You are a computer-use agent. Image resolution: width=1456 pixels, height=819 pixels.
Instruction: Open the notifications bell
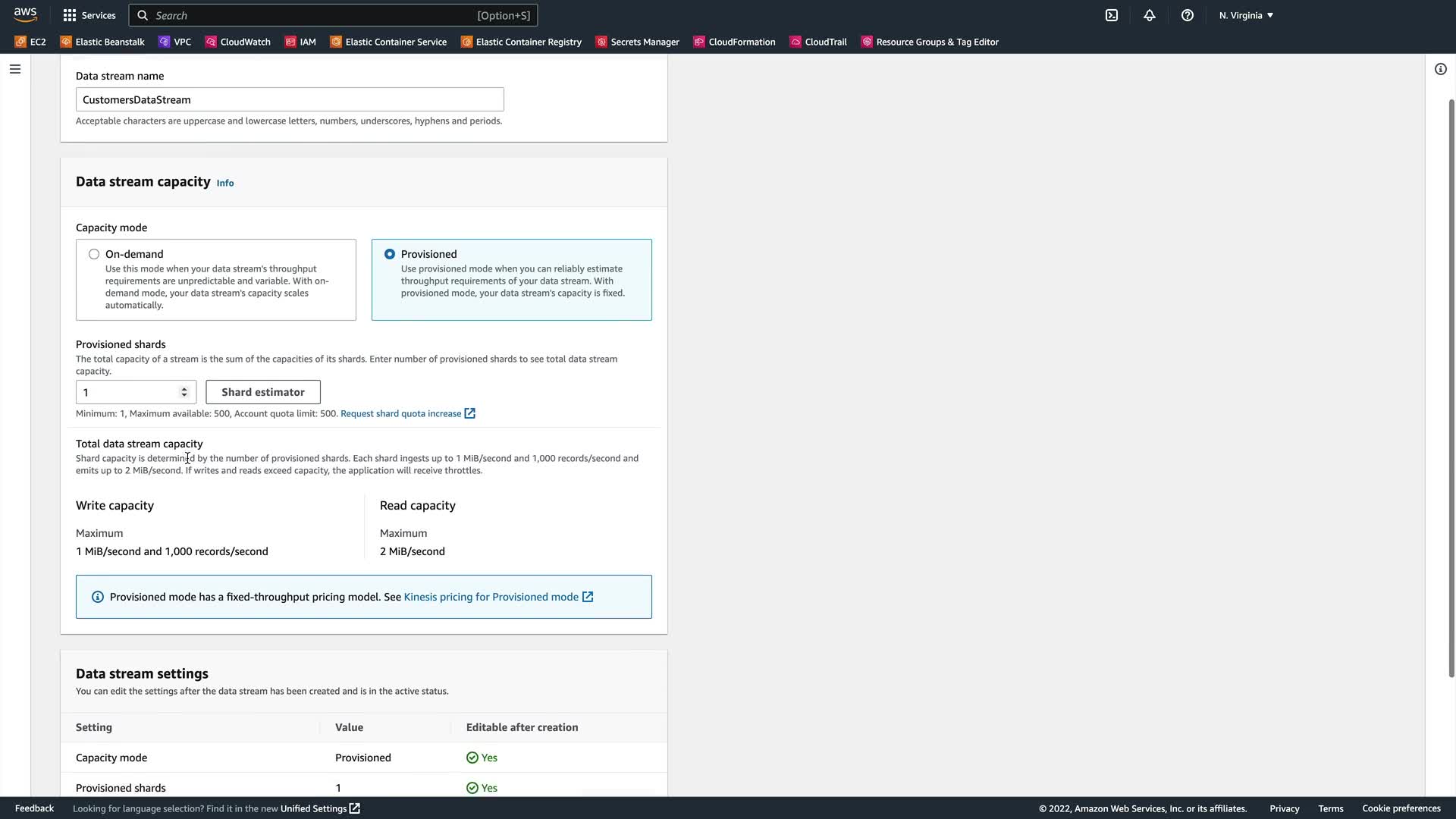pyautogui.click(x=1150, y=15)
